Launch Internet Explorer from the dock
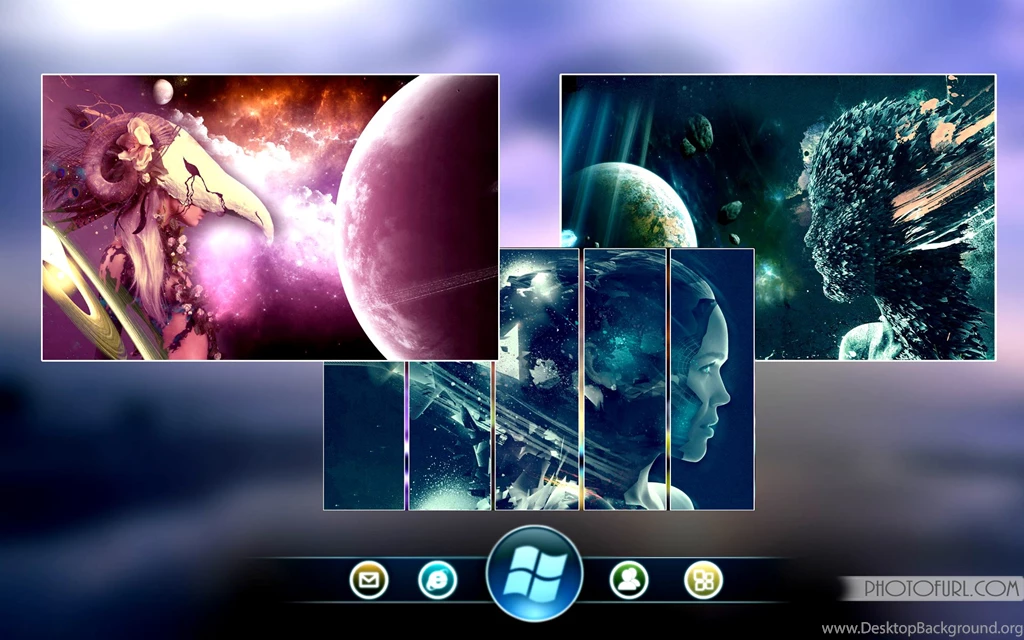This screenshot has height=640, width=1024. [437, 580]
